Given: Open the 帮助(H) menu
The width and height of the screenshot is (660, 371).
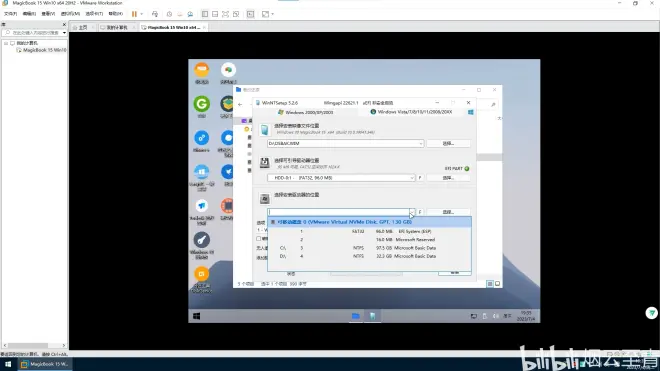Looking at the screenshot, I should pyautogui.click(x=116, y=14).
